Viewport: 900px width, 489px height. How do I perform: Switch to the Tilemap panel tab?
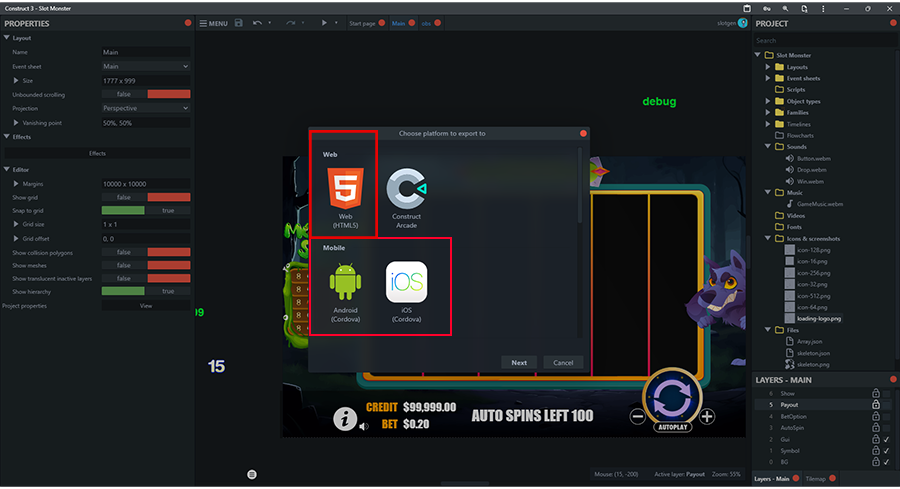(x=815, y=479)
